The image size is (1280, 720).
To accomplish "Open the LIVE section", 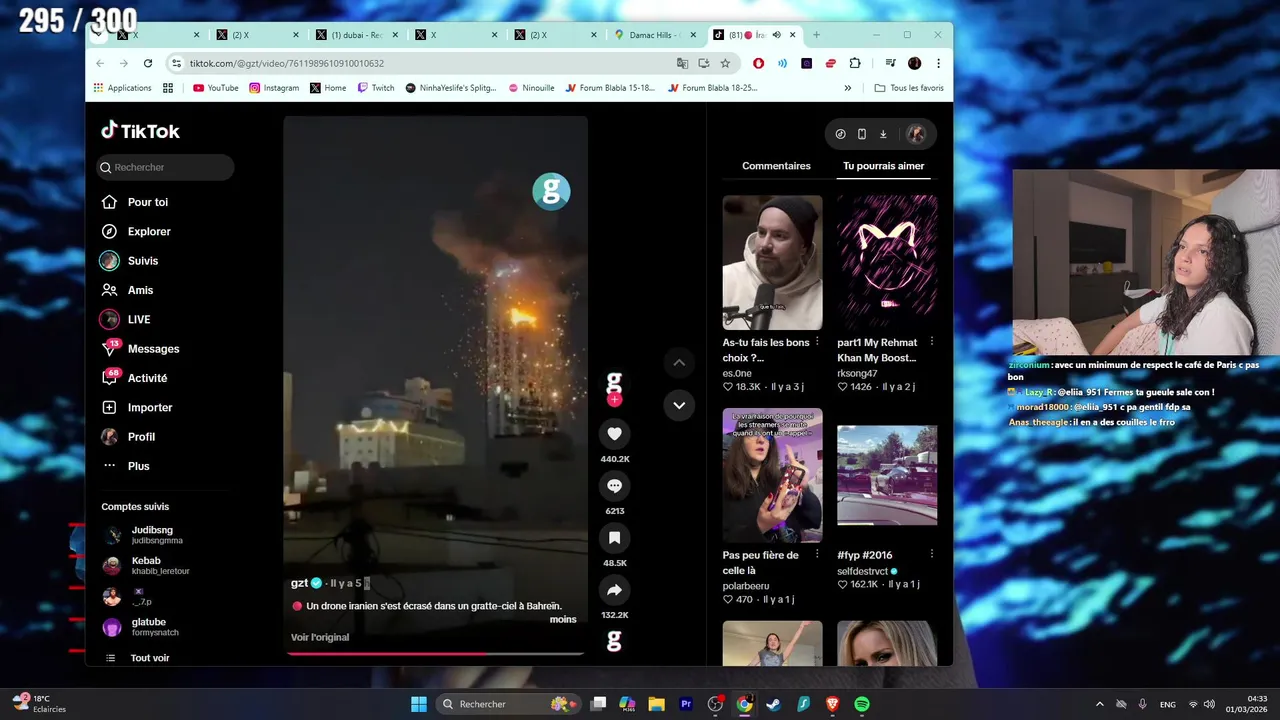I will (x=139, y=319).
